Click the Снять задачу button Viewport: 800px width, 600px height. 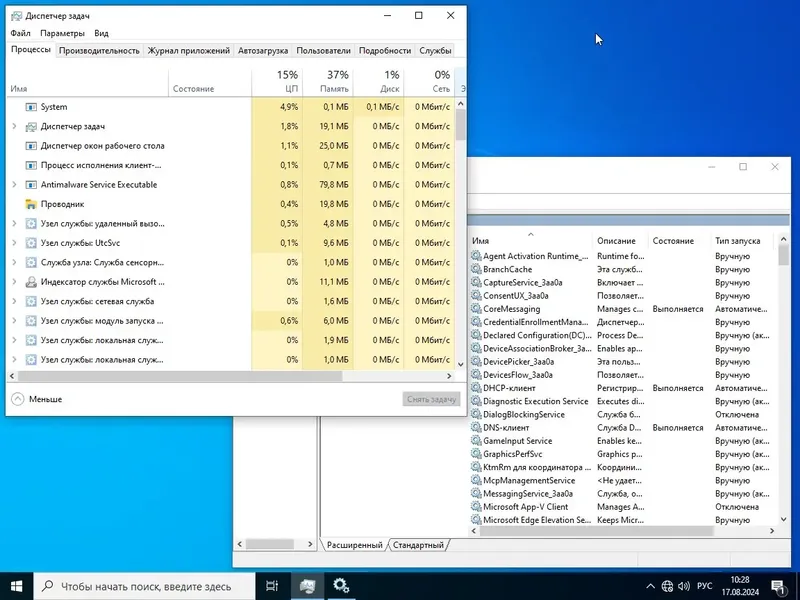point(426,397)
